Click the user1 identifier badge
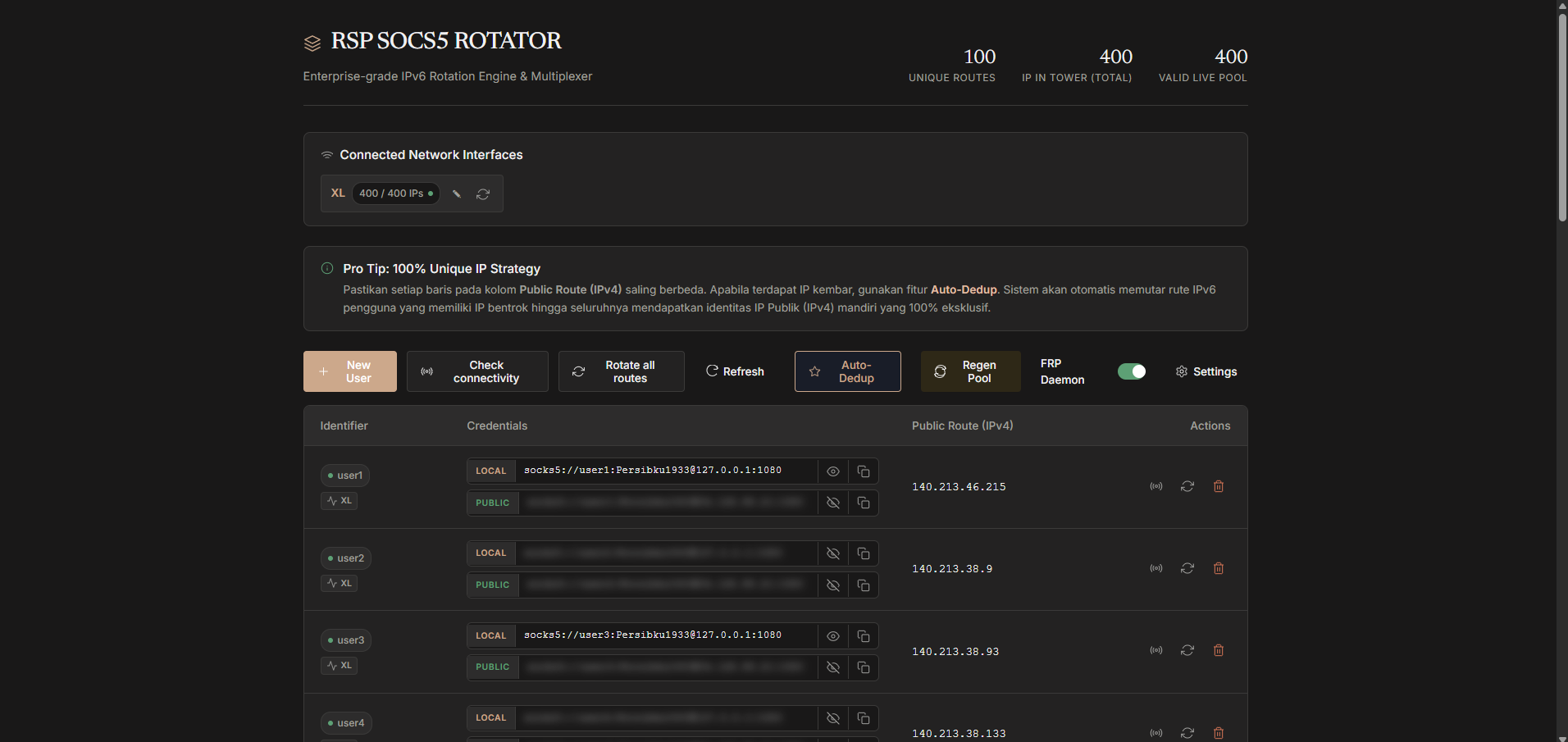Screen dimensions: 1568x742 345,476
